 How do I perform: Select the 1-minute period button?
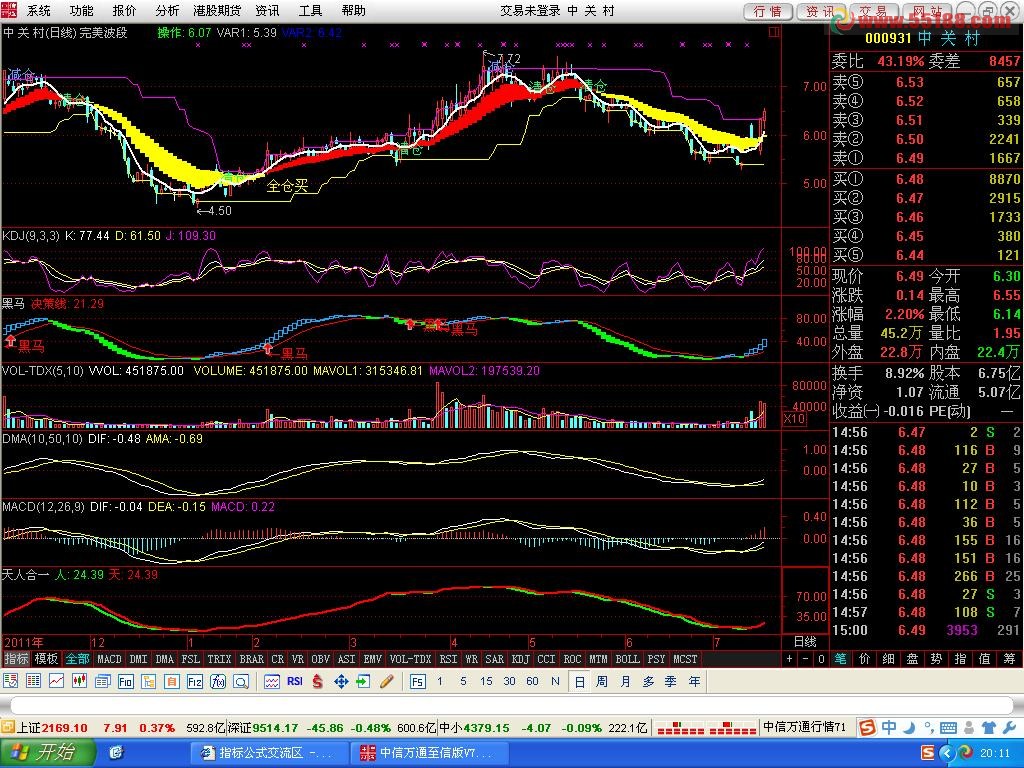[440, 681]
